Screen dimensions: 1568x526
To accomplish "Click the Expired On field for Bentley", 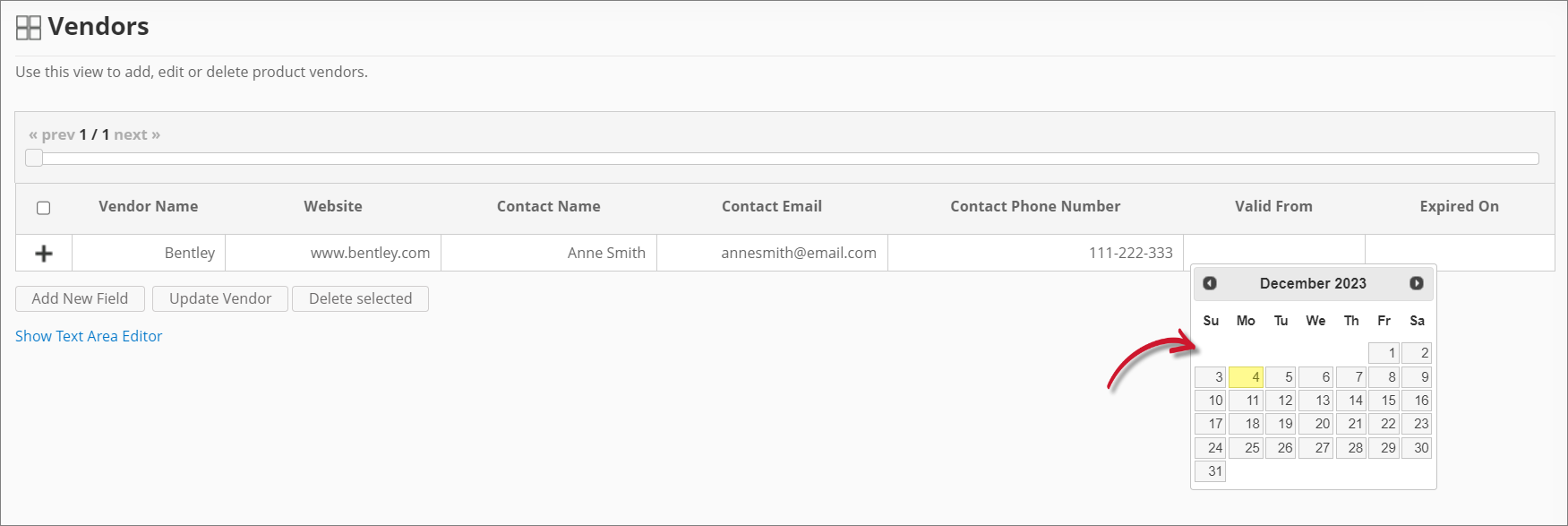I will pos(1459,253).
